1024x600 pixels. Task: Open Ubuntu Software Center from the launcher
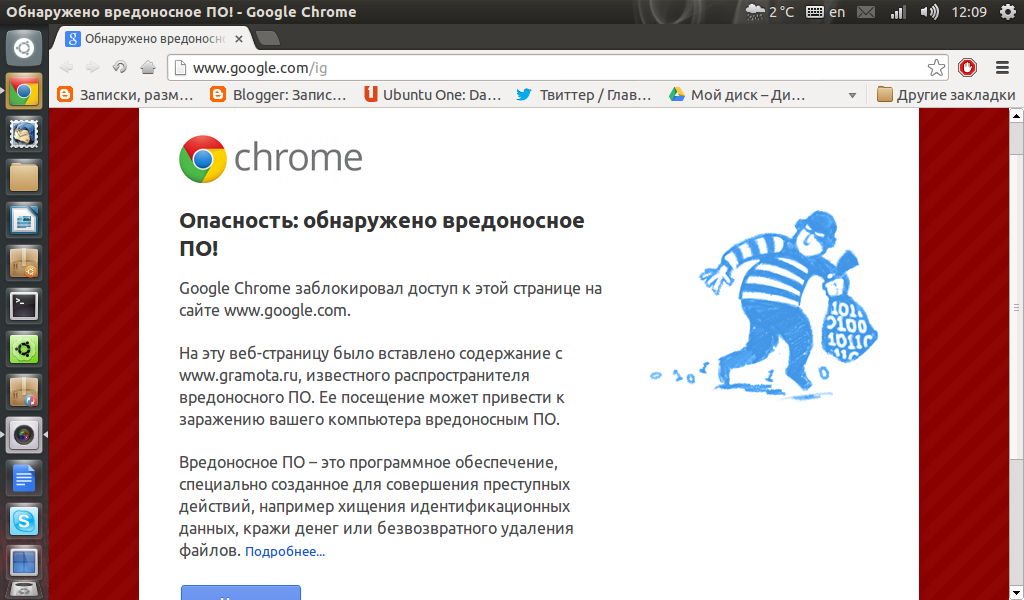tap(24, 263)
